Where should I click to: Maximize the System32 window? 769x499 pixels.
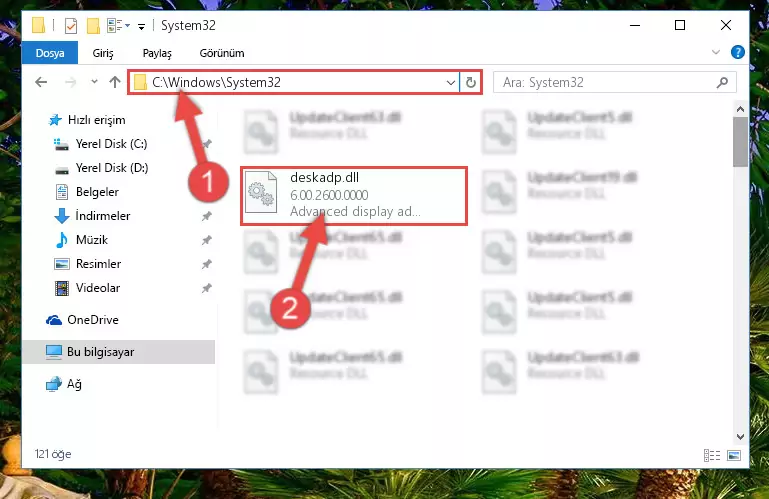pos(680,25)
